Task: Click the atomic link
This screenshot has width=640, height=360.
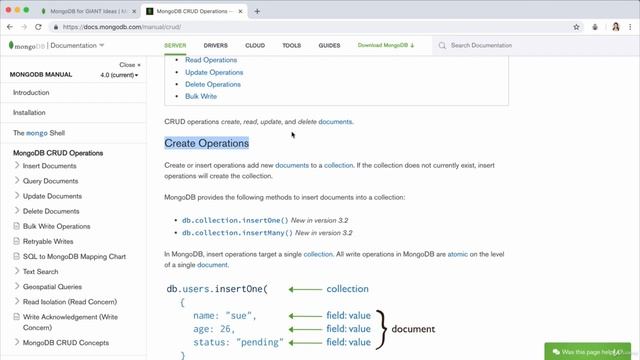Action: tap(458, 254)
